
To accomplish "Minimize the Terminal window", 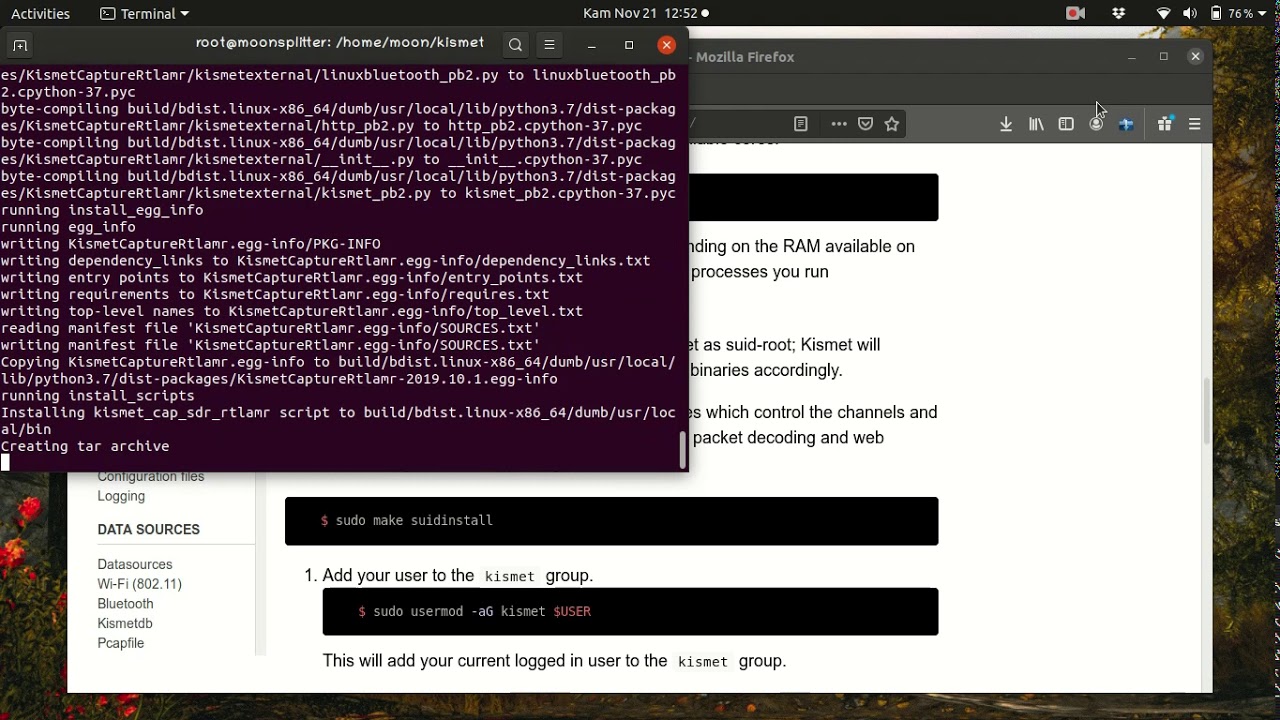I will pos(592,45).
